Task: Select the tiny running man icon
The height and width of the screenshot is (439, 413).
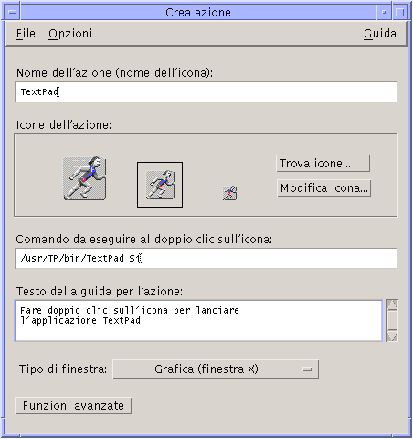Action: coord(230,193)
